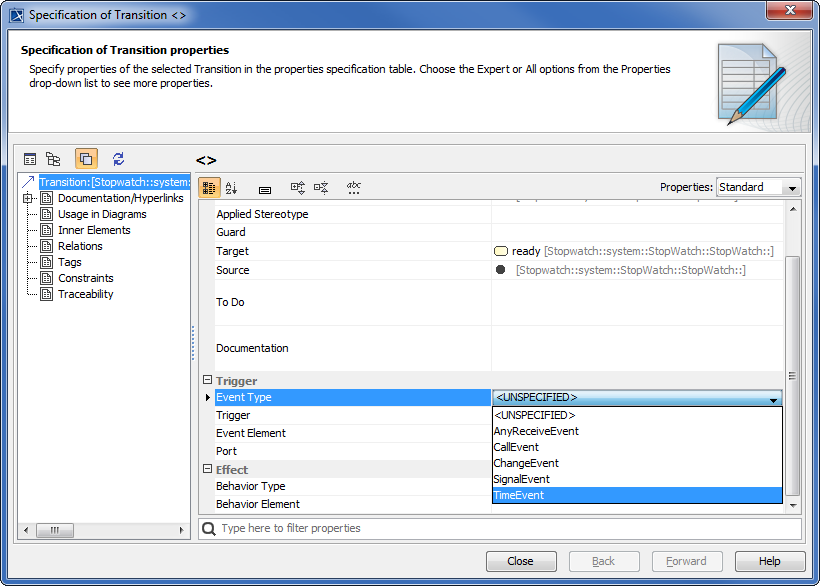
Task: Toggle categorized view of properties
Action: 209,188
